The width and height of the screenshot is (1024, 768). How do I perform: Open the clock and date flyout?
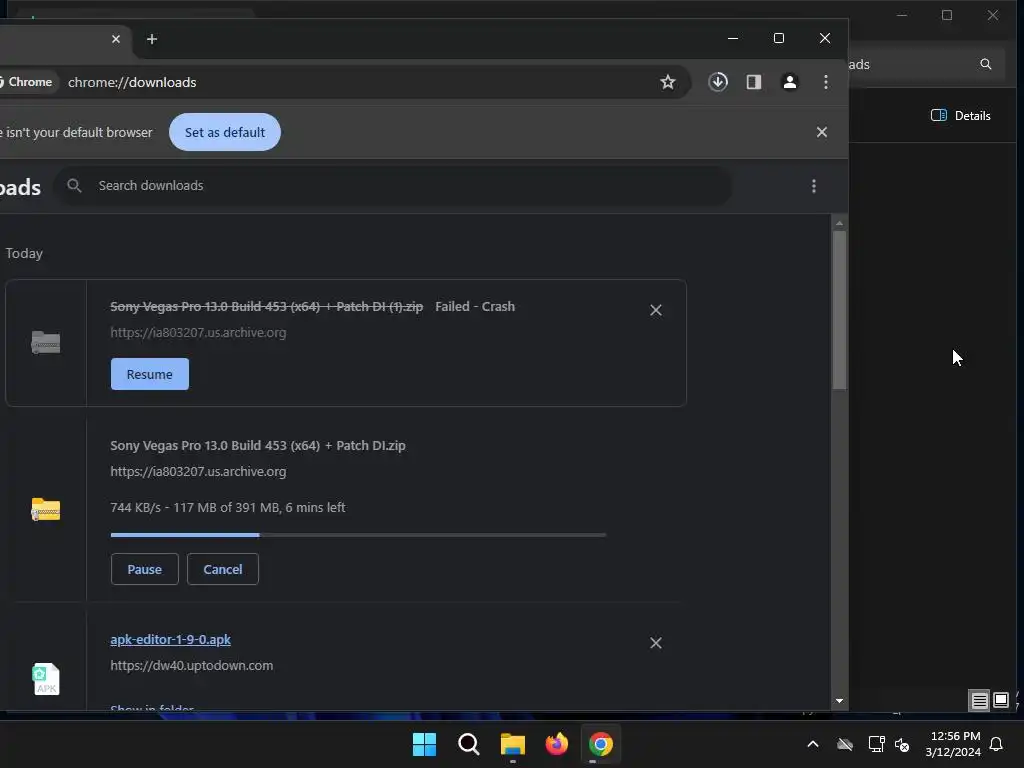[x=953, y=744]
